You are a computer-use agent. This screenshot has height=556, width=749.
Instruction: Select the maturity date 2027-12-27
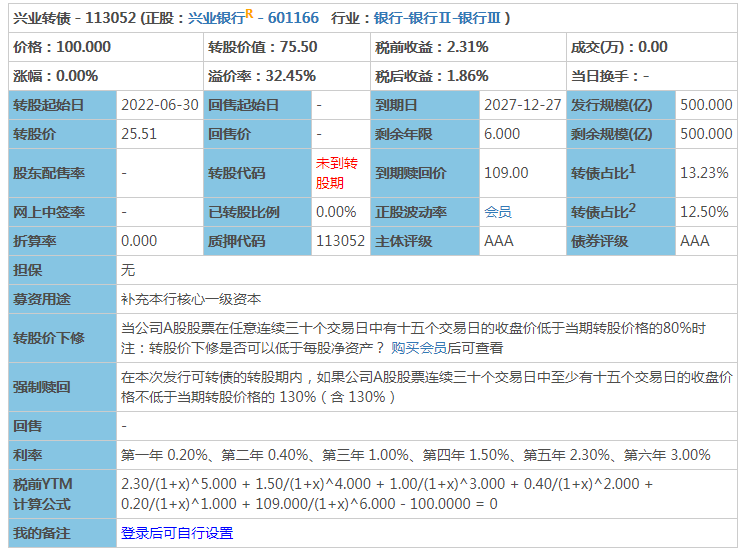point(523,105)
